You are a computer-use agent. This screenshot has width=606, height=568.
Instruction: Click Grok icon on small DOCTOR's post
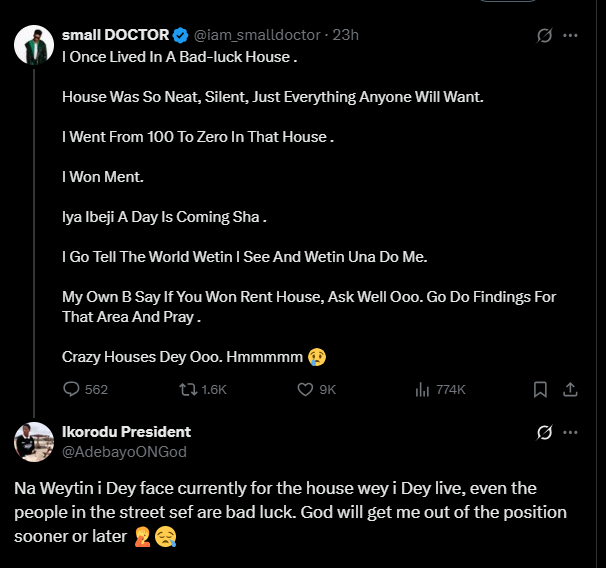point(545,35)
